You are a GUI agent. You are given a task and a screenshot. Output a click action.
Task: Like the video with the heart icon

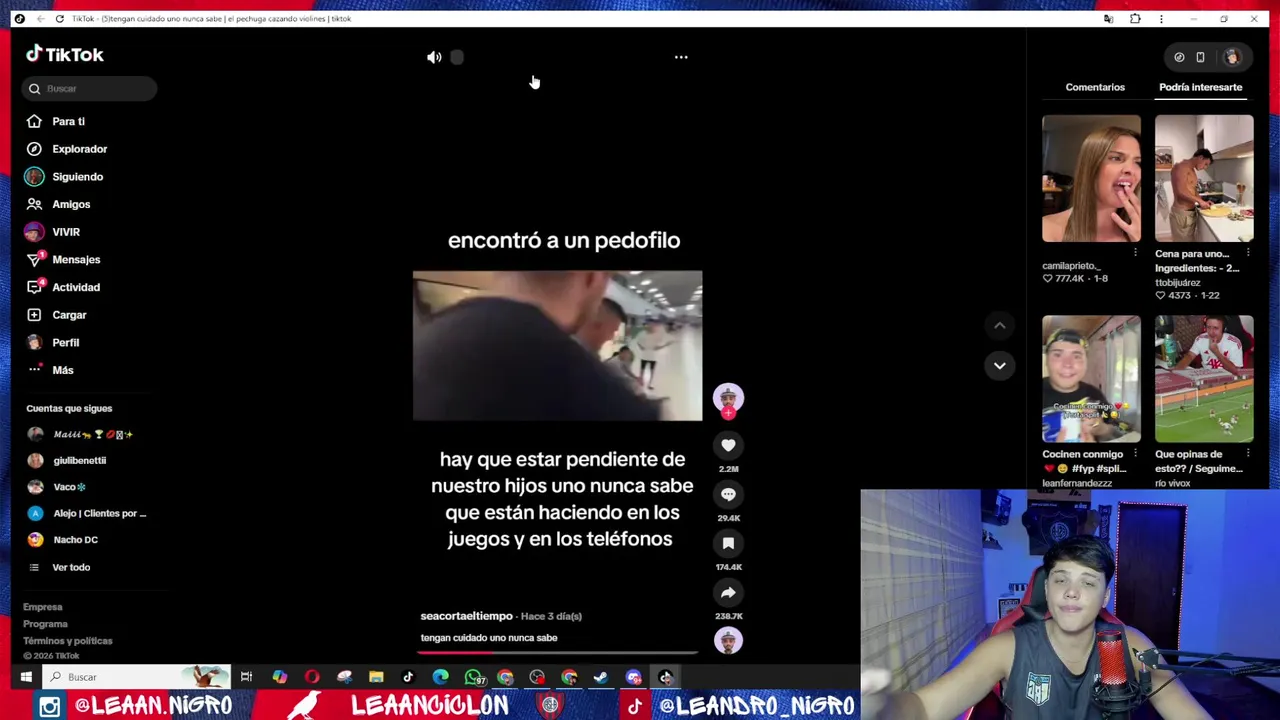(728, 446)
